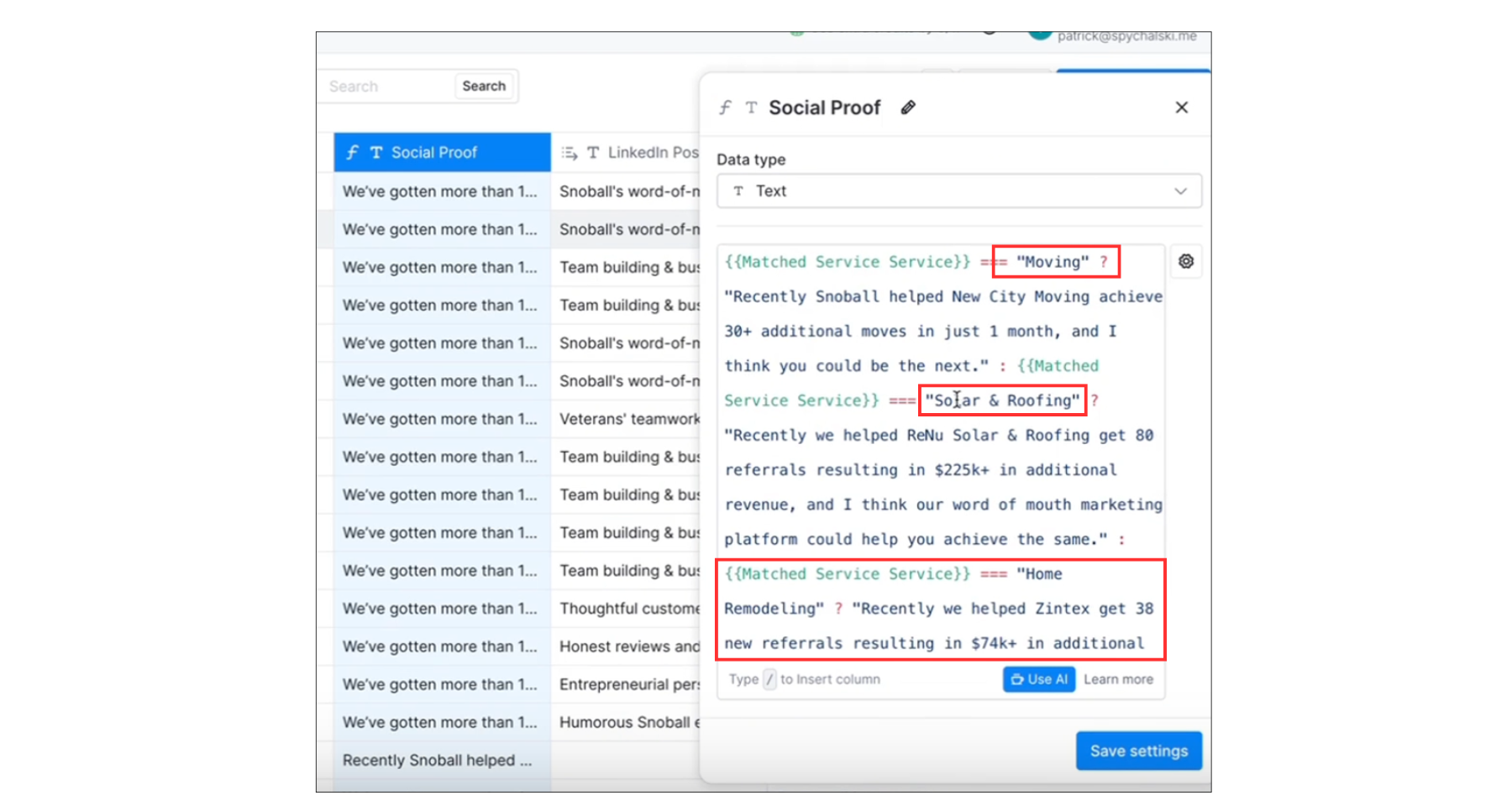Select the LinkedIn Post column header
The image size is (1512, 811).
pyautogui.click(x=626, y=152)
